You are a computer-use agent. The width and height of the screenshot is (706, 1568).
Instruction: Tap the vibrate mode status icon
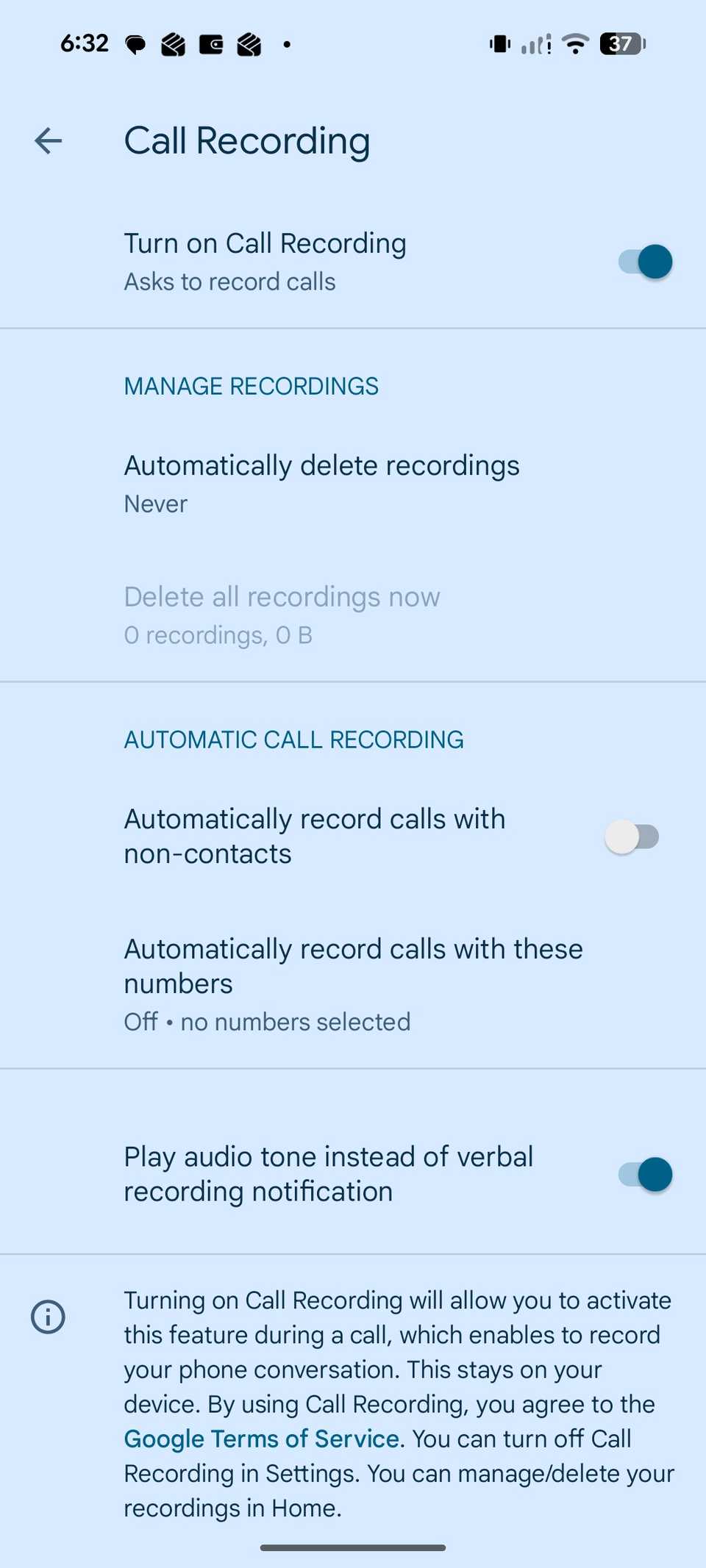point(499,43)
